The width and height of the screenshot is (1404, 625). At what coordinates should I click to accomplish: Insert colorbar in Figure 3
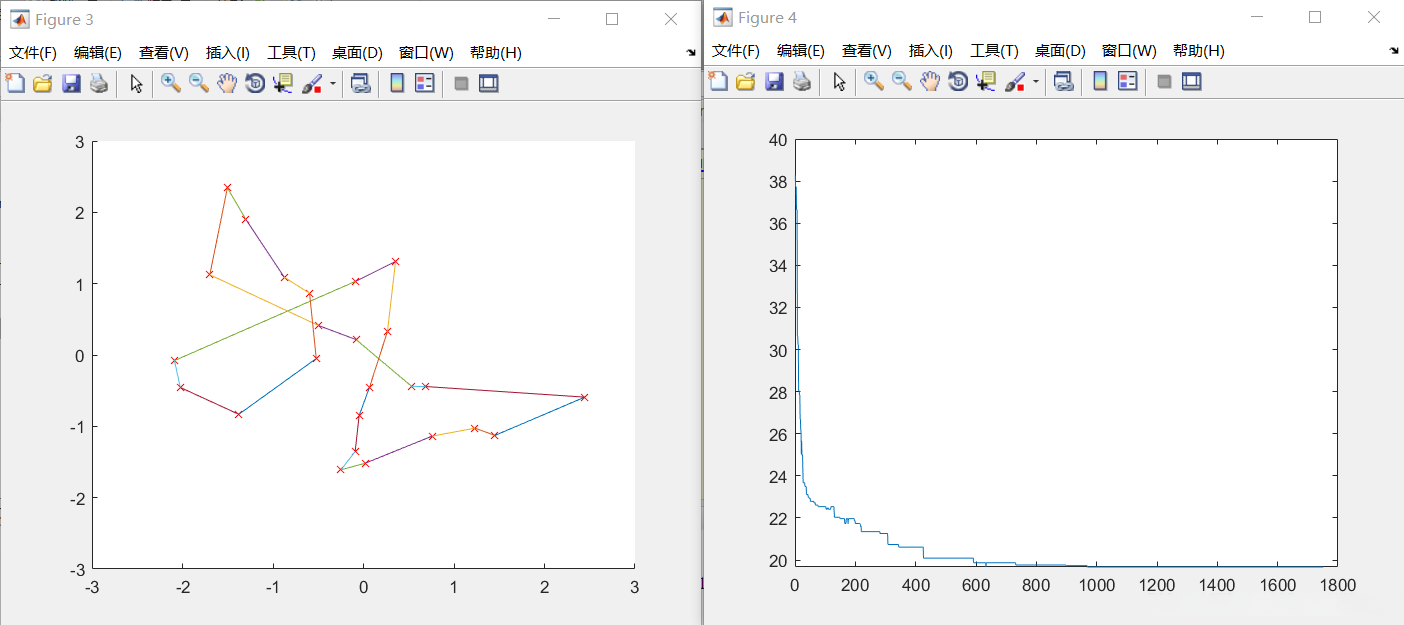coord(397,83)
